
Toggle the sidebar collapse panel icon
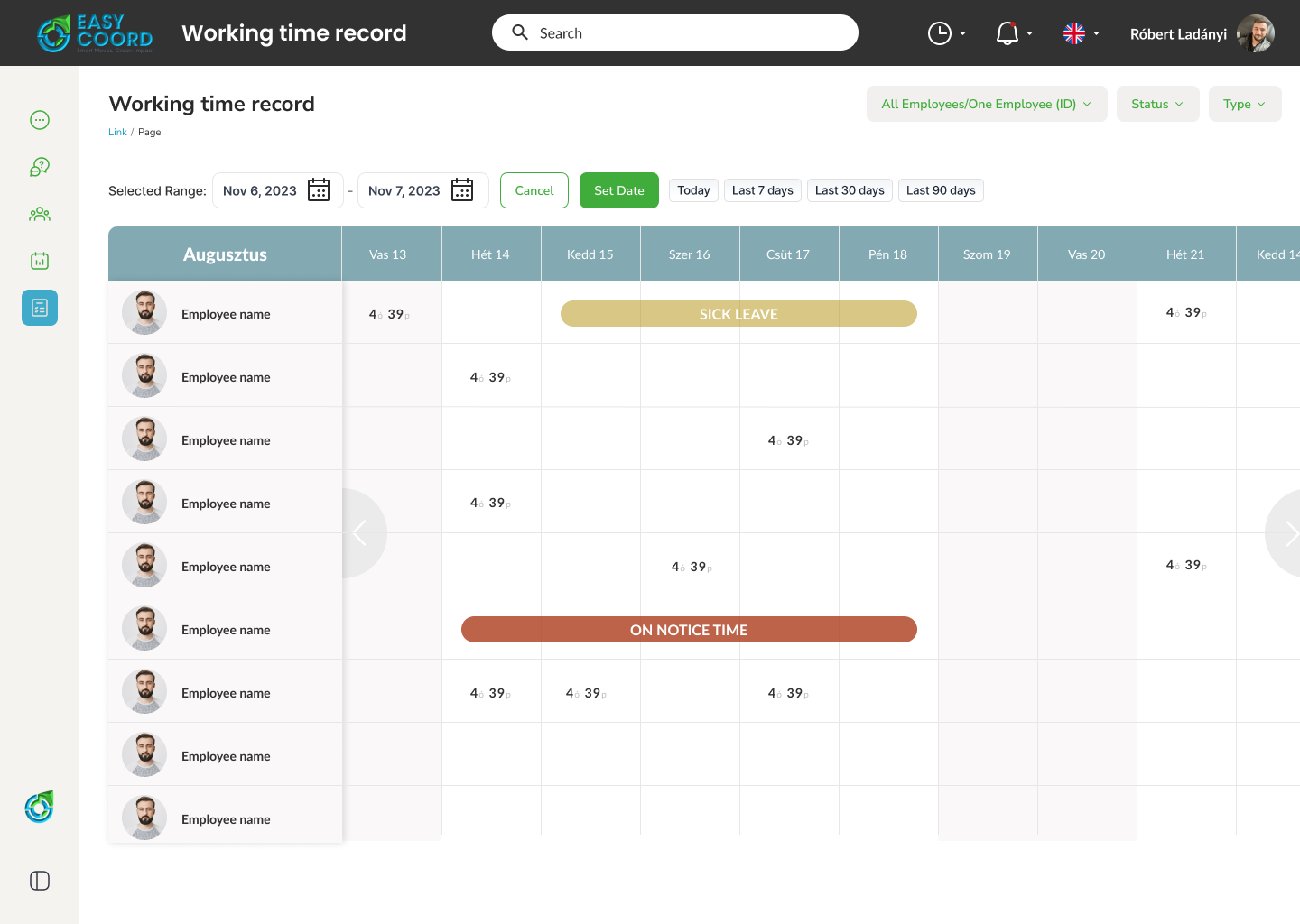click(40, 881)
